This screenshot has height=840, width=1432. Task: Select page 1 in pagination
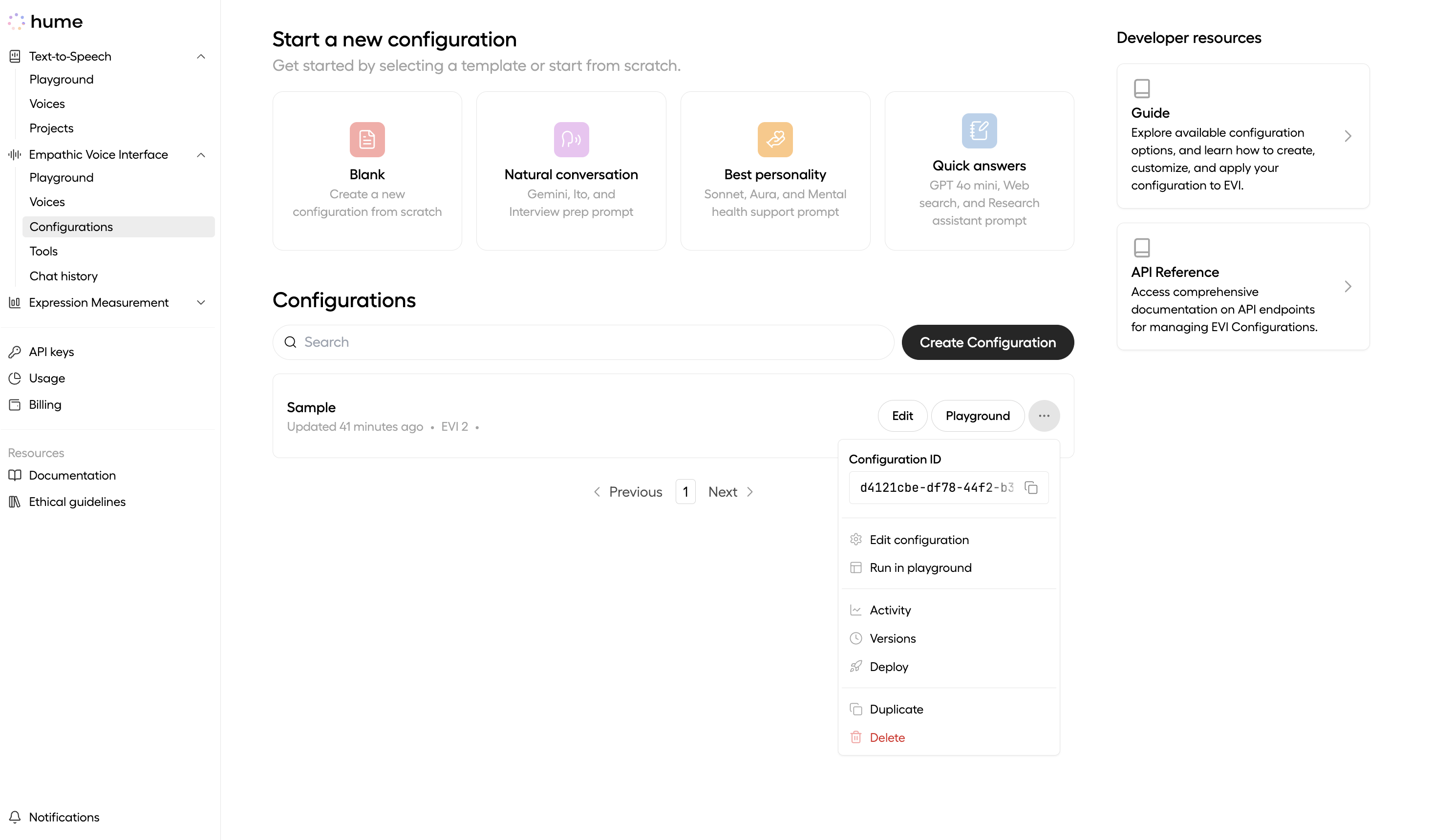[685, 492]
